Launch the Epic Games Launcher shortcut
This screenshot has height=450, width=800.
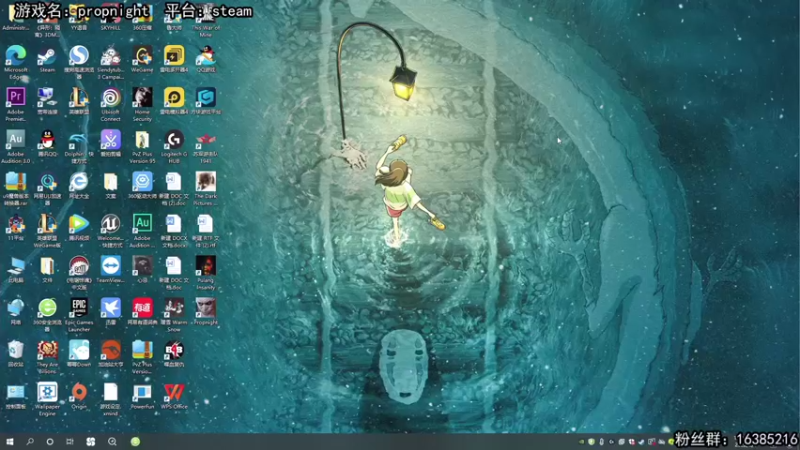(x=79, y=308)
